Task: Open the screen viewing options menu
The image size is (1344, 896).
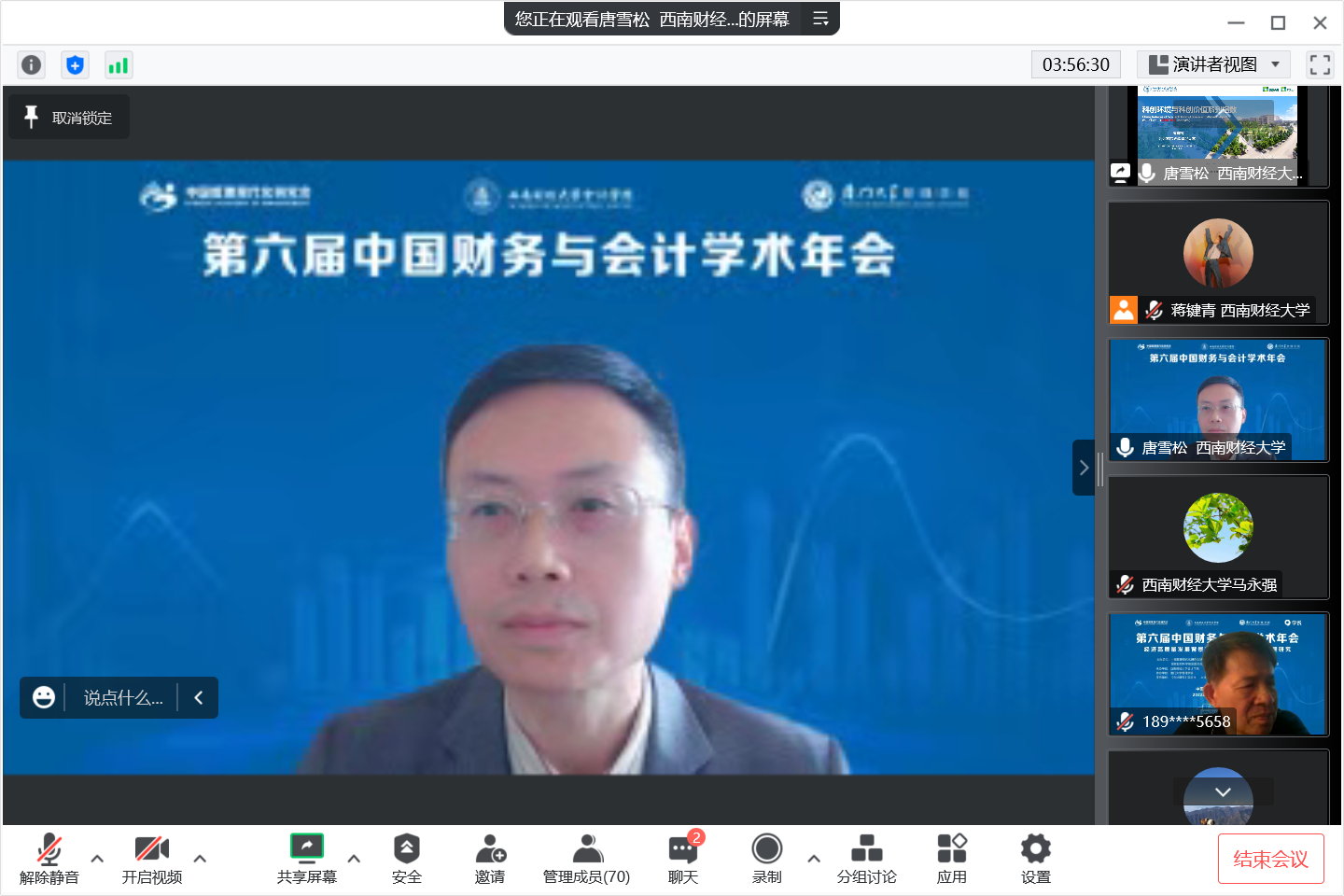Action: 820,19
